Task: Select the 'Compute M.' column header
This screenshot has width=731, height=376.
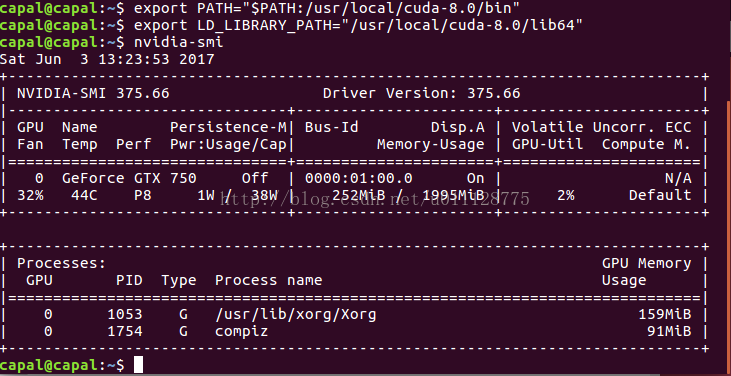Action: 647,144
